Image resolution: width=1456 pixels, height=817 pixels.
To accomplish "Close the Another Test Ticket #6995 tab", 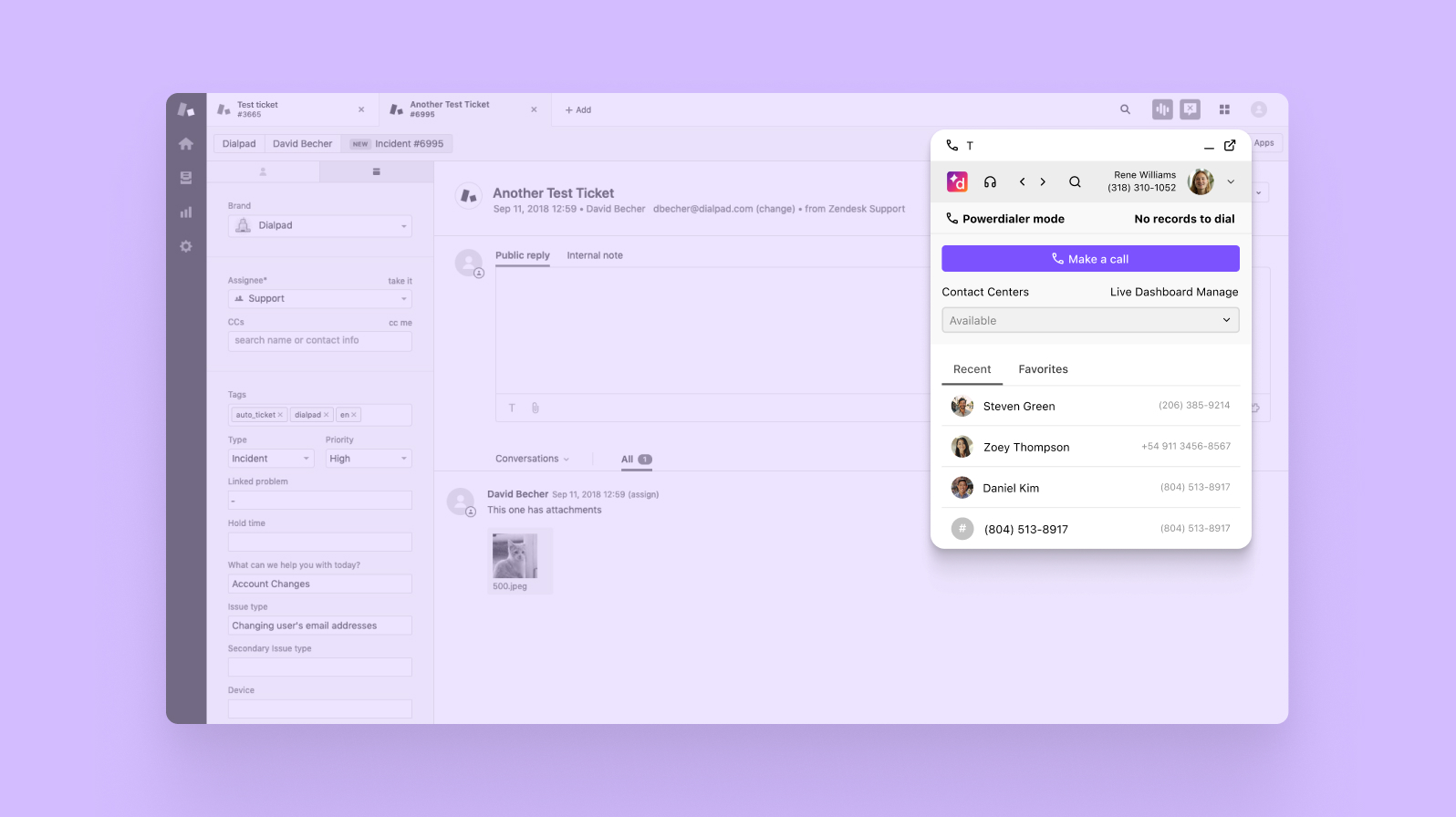I will pyautogui.click(x=534, y=109).
